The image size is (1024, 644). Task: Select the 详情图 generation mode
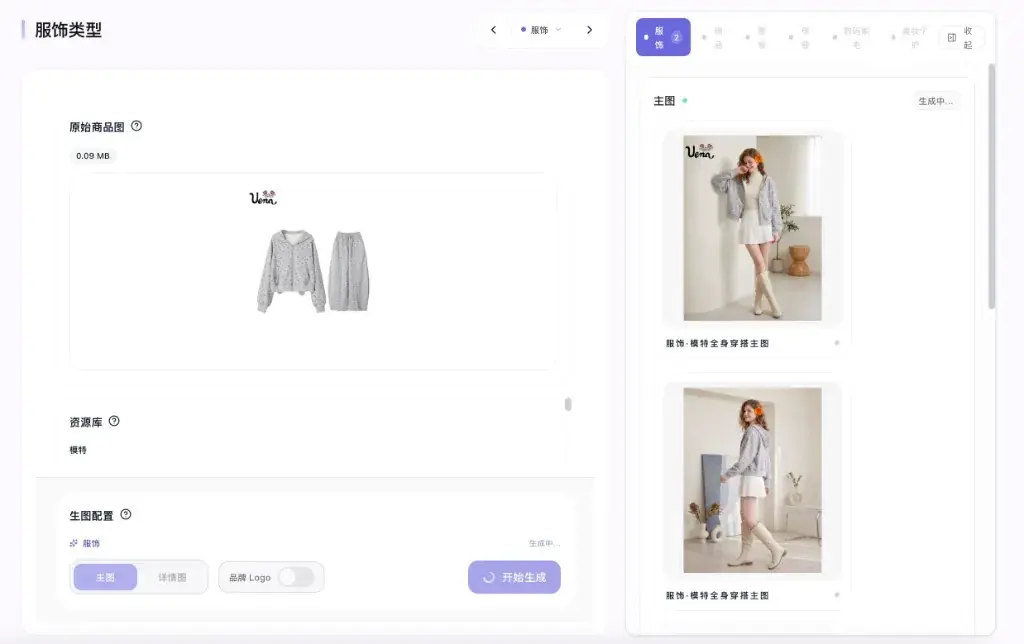coord(172,577)
